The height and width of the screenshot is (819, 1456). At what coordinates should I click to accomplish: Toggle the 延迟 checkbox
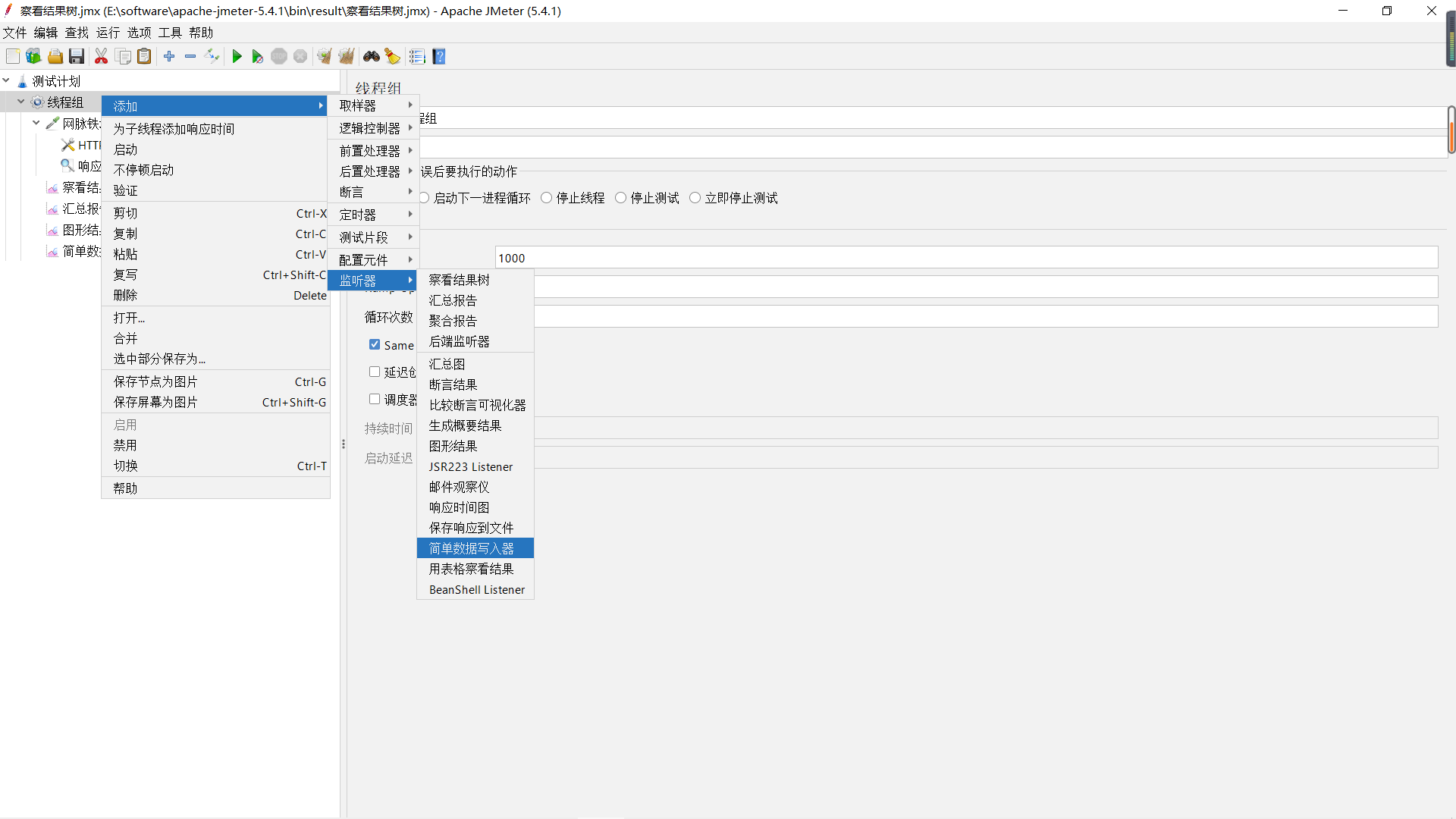(375, 372)
